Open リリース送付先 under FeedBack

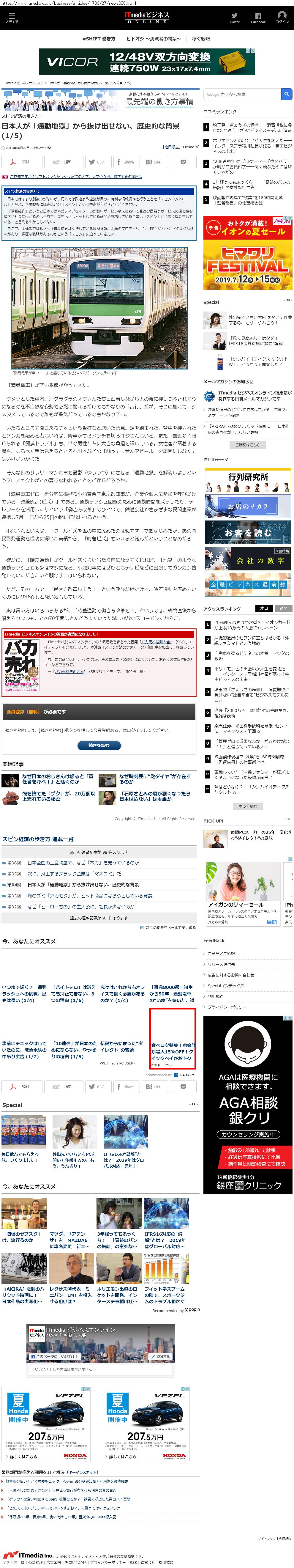pyautogui.click(x=221, y=964)
